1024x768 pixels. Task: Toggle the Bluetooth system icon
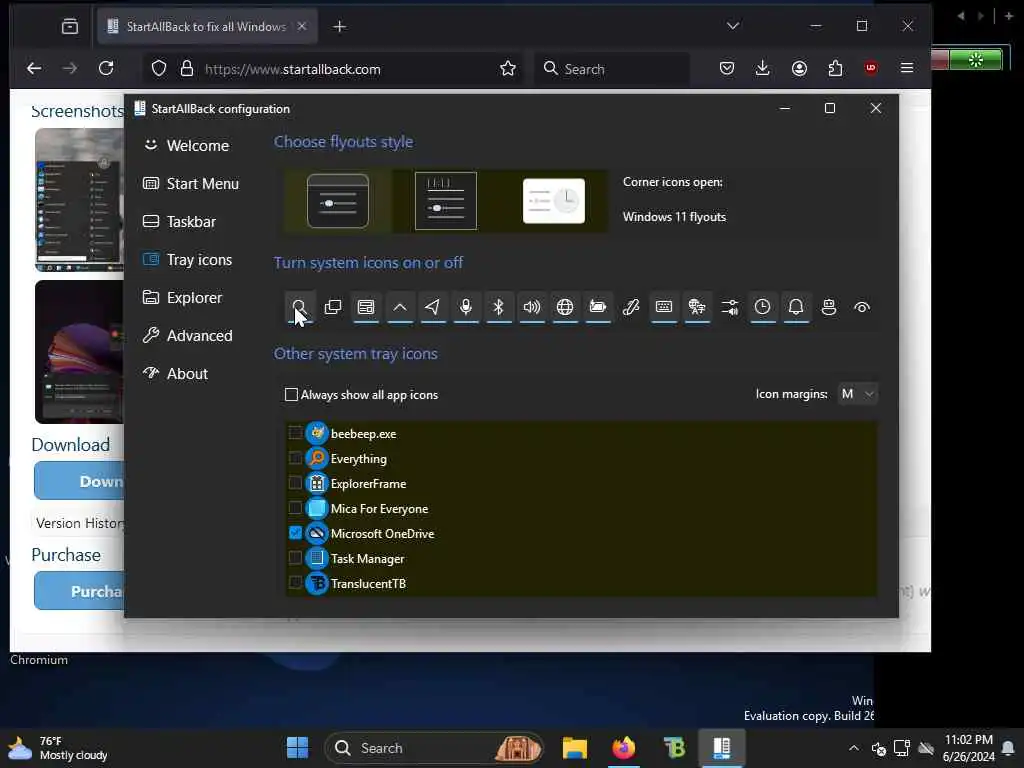[498, 307]
